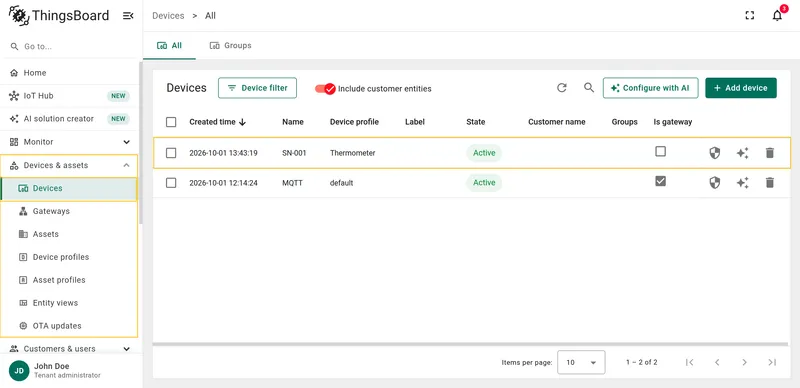800x388 pixels.
Task: Sort by the Name column header
Action: coord(293,122)
